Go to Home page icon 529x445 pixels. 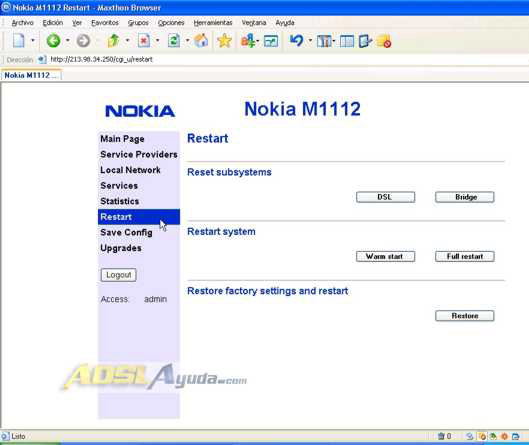[x=201, y=41]
